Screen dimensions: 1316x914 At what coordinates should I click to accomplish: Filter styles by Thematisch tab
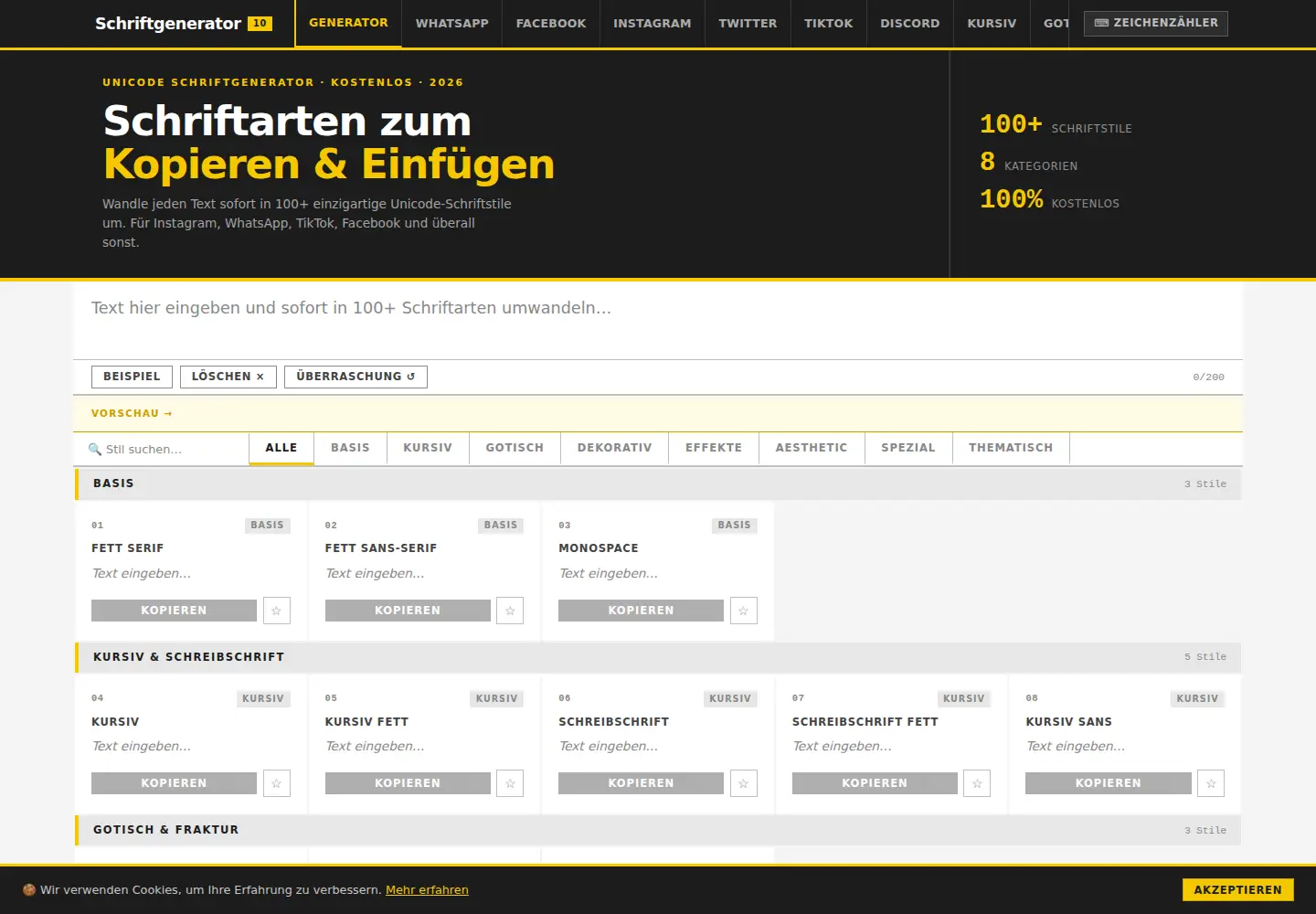tap(1011, 448)
